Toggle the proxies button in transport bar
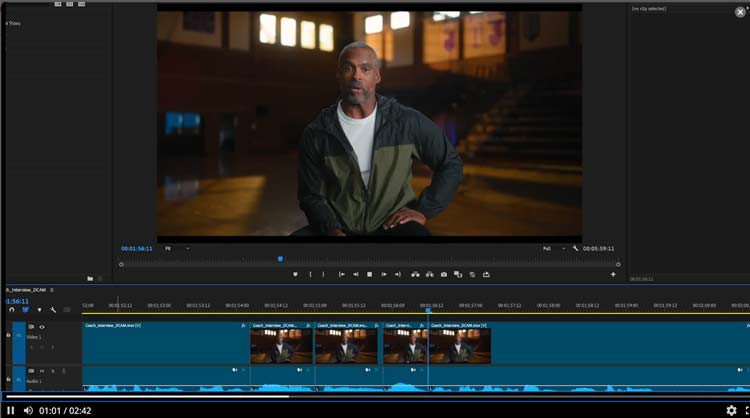The width and height of the screenshot is (750, 418). pos(472,275)
